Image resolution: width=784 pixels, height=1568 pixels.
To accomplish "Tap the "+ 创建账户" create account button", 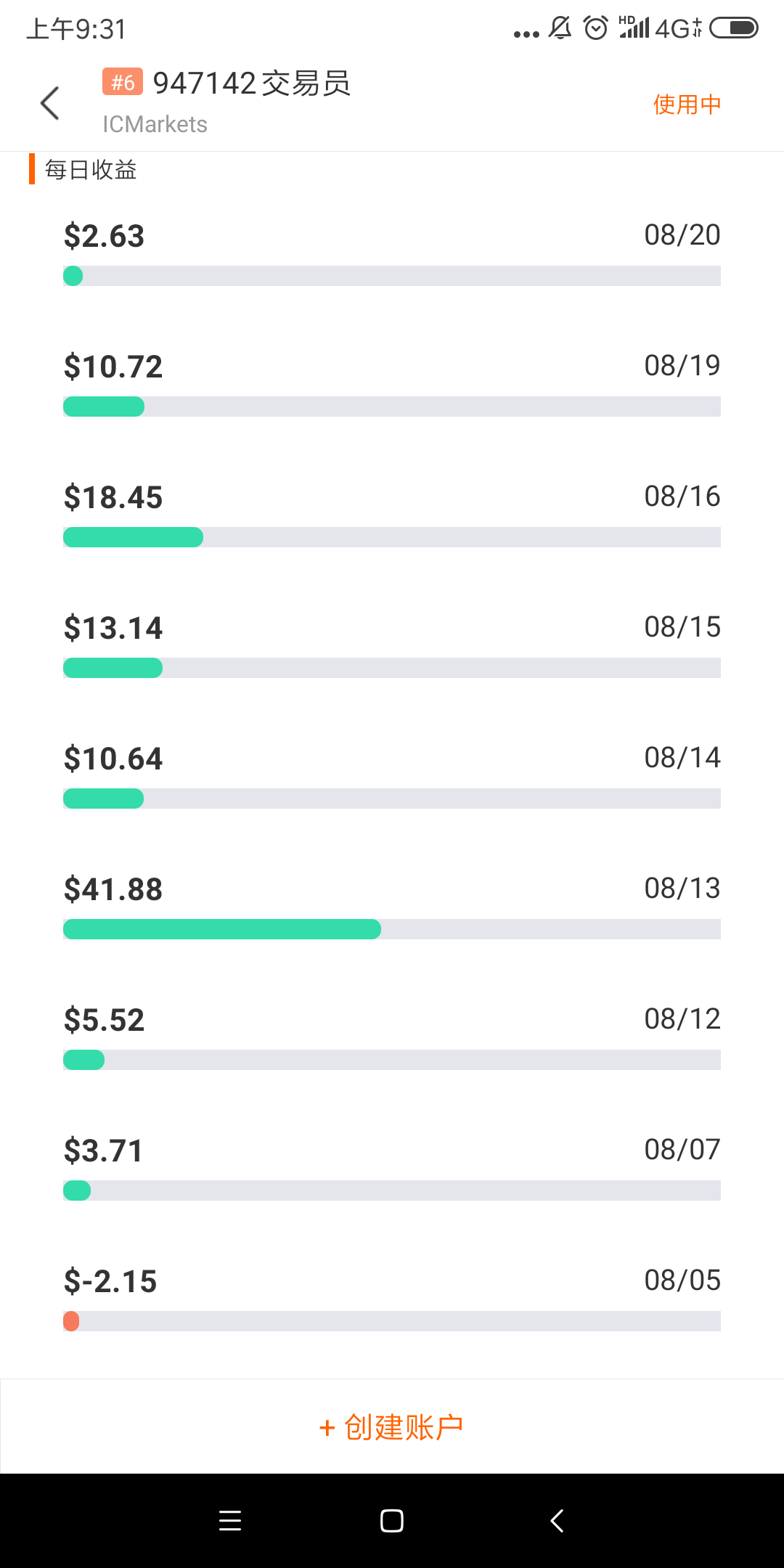I will (x=392, y=1427).
